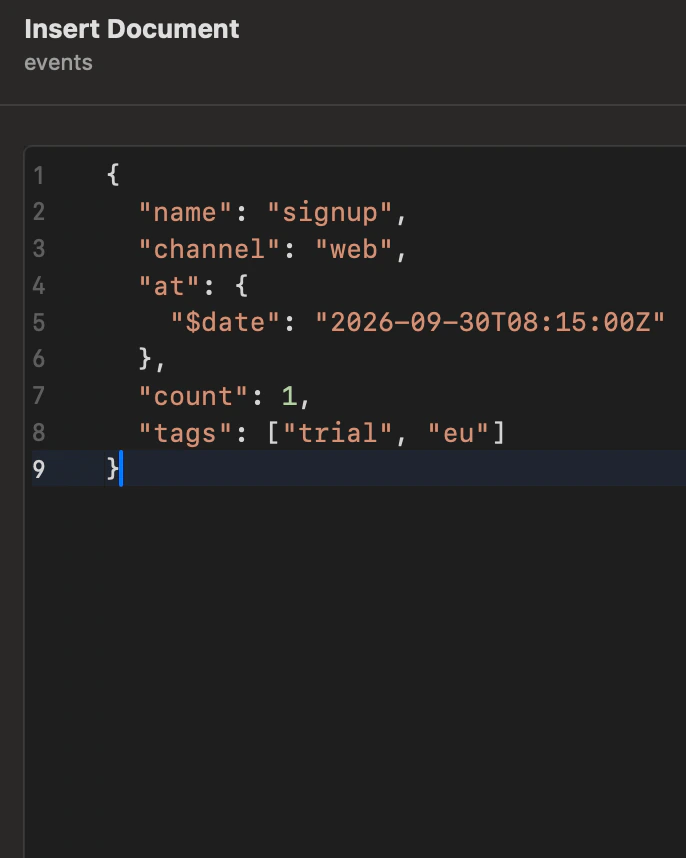The image size is (686, 858).
Task: Click the "tags" key
Action: point(185,433)
